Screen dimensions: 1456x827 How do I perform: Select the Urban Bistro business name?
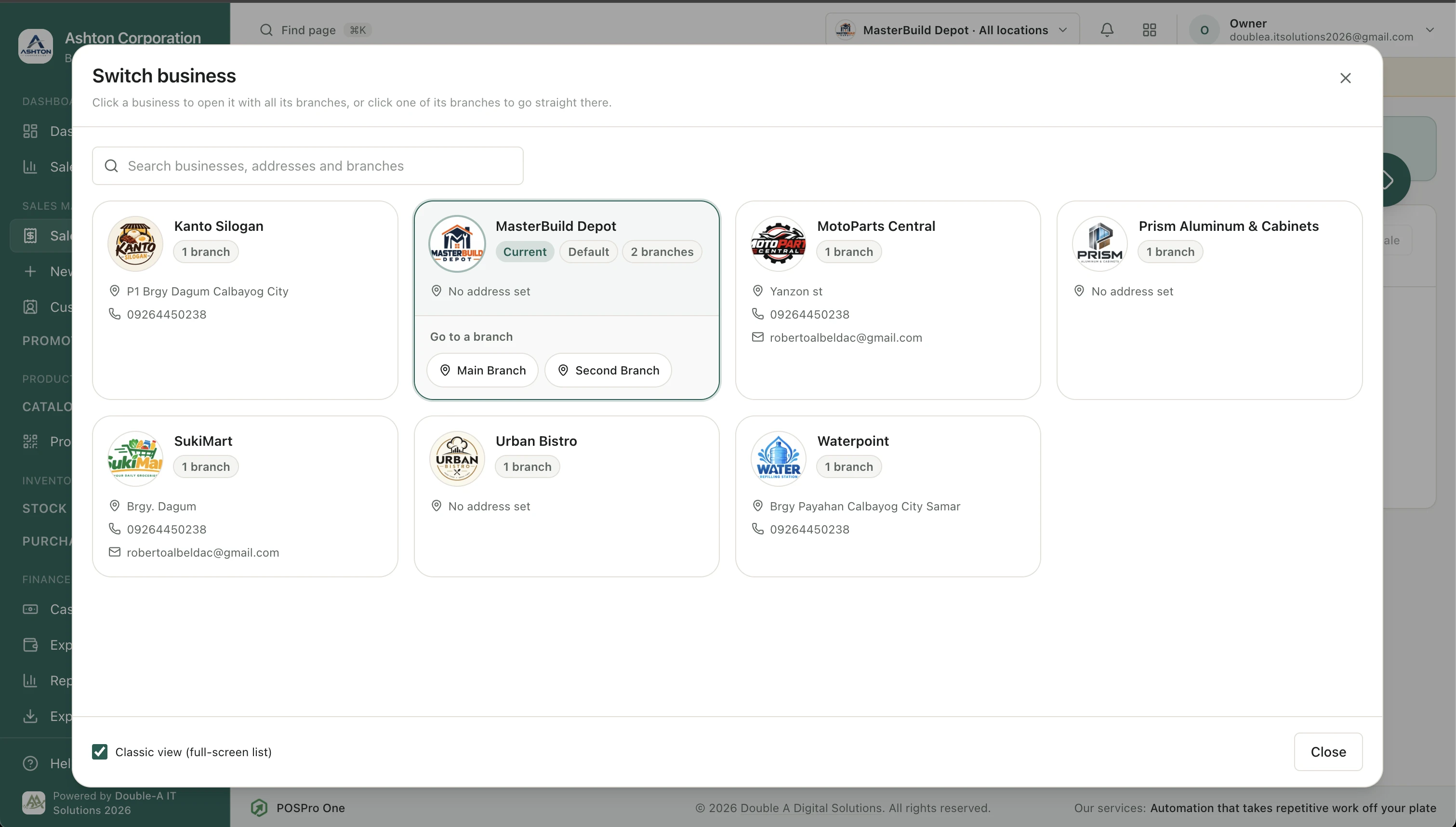pyautogui.click(x=536, y=441)
